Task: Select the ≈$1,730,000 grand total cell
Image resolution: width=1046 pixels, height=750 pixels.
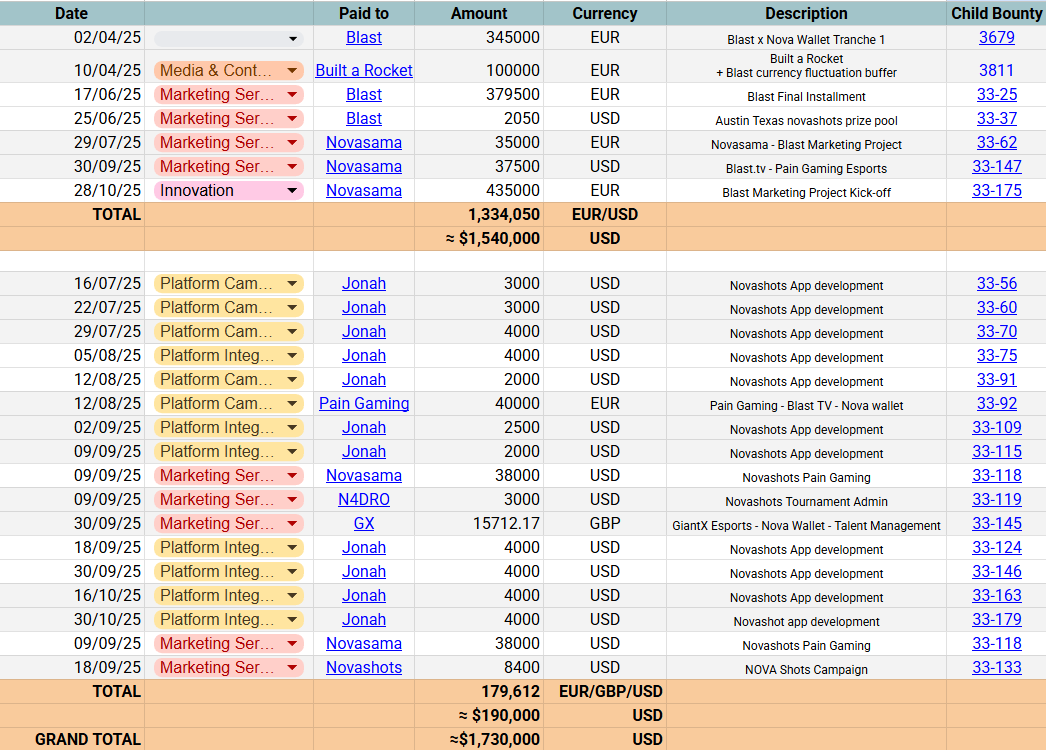Action: tap(479, 739)
